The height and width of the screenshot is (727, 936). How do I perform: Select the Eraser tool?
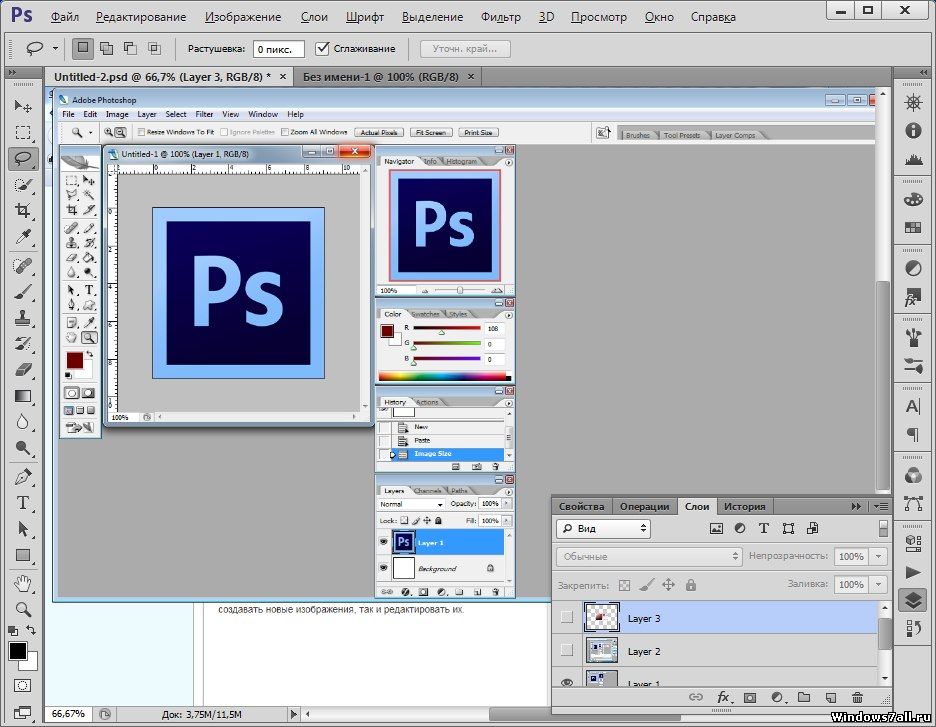[23, 369]
